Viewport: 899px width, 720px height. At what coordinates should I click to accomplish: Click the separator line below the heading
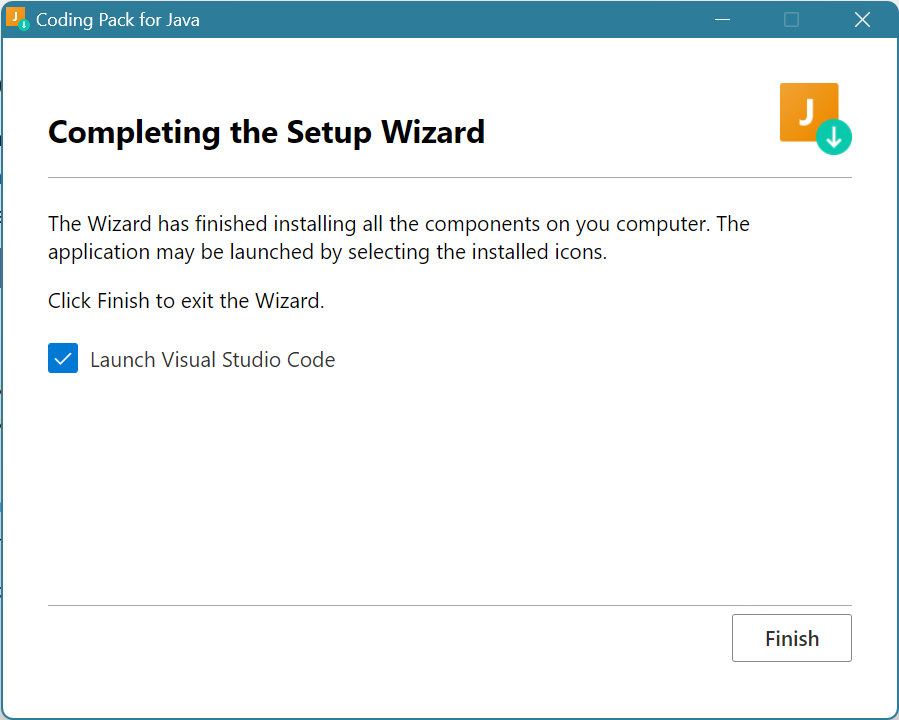pyautogui.click(x=449, y=178)
